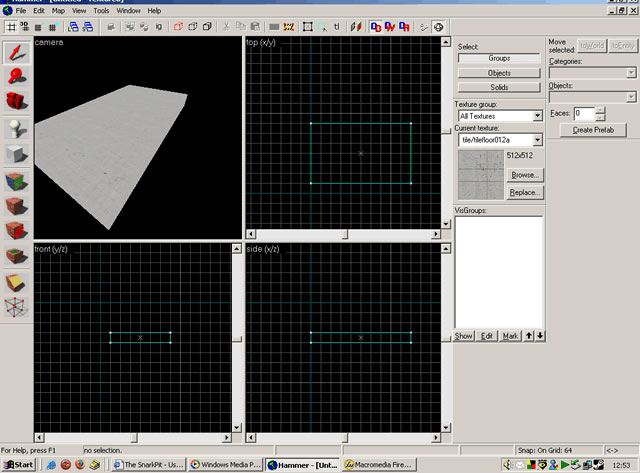Switch selection mode to Solids

499,87
